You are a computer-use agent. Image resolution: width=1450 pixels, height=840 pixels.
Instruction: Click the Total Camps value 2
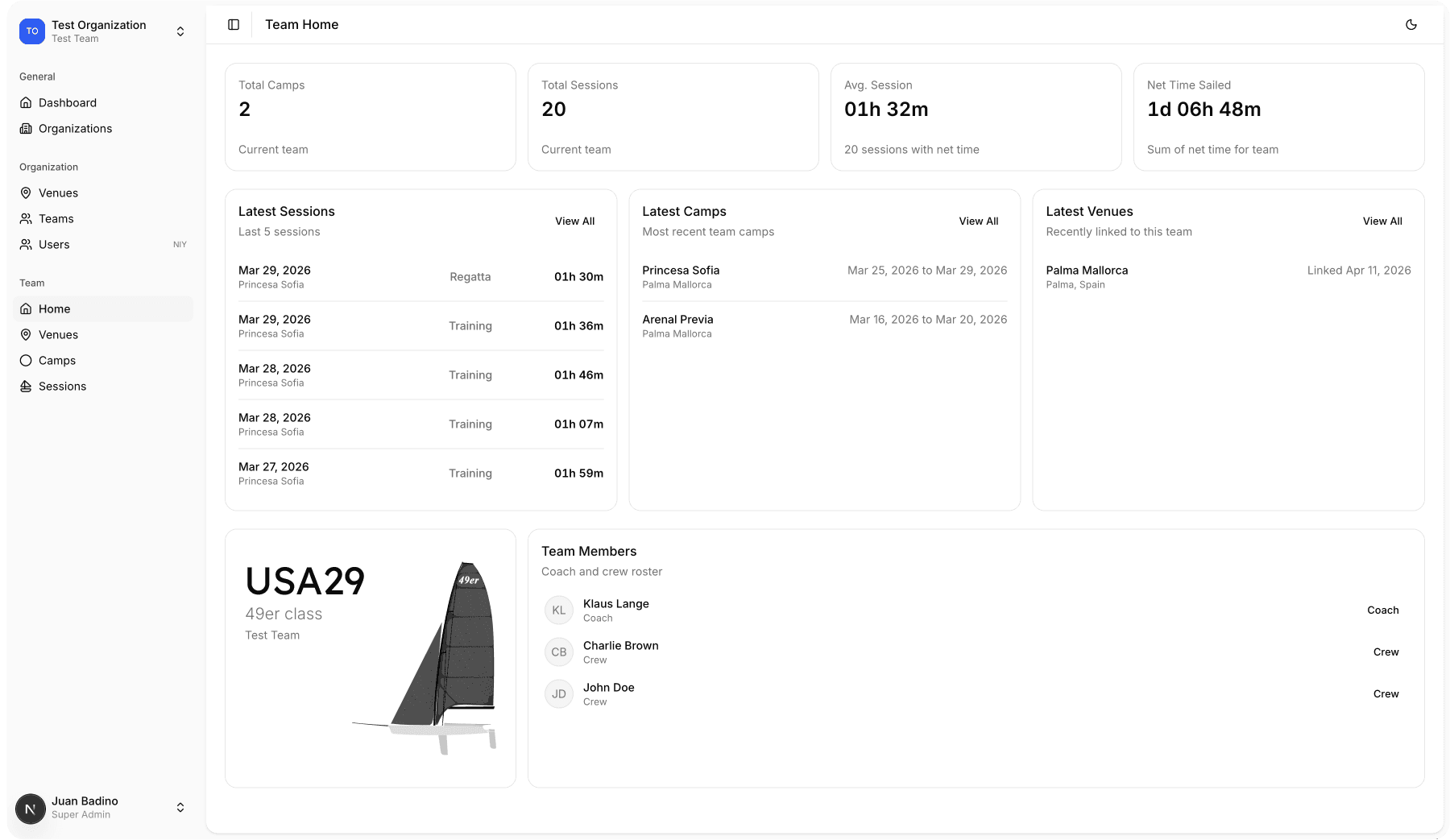coord(245,110)
